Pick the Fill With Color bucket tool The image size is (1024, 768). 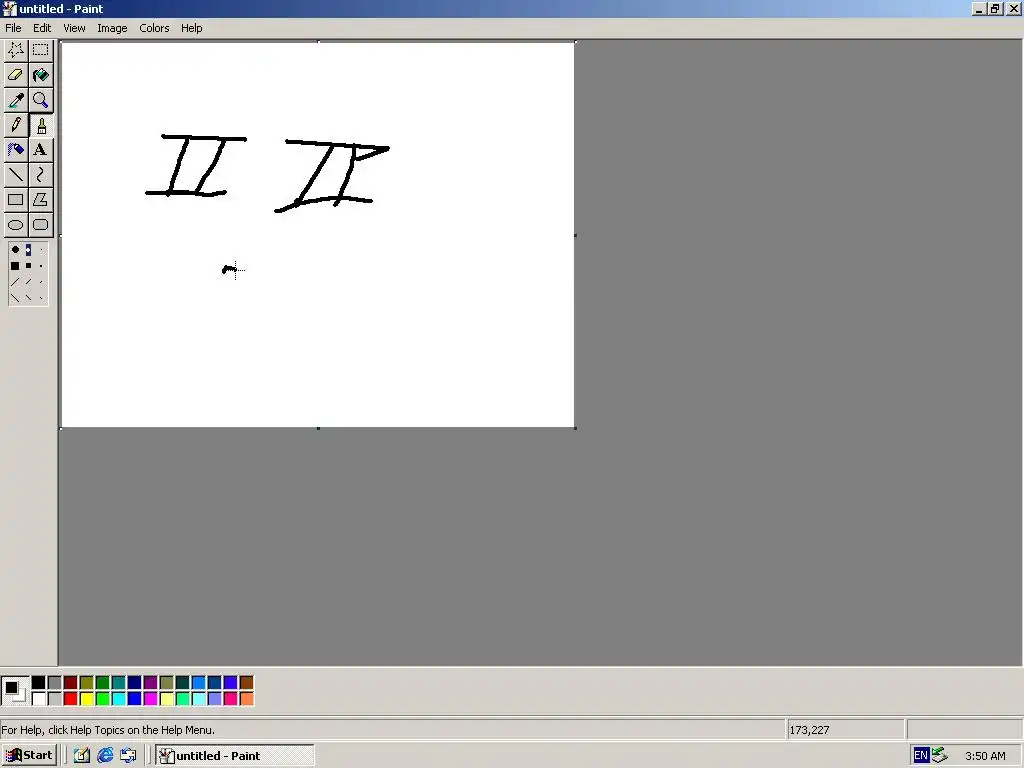40,75
